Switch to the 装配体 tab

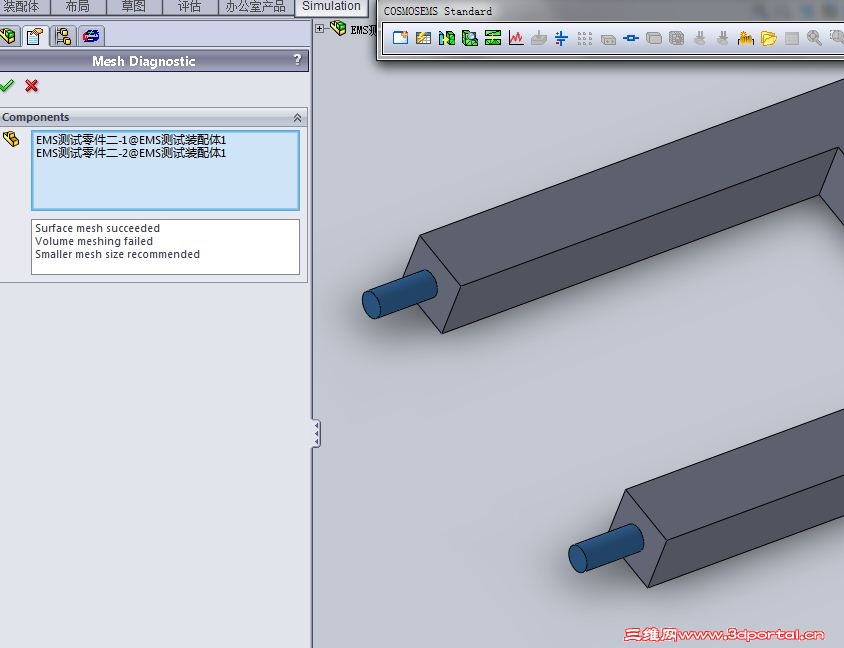(x=22, y=6)
